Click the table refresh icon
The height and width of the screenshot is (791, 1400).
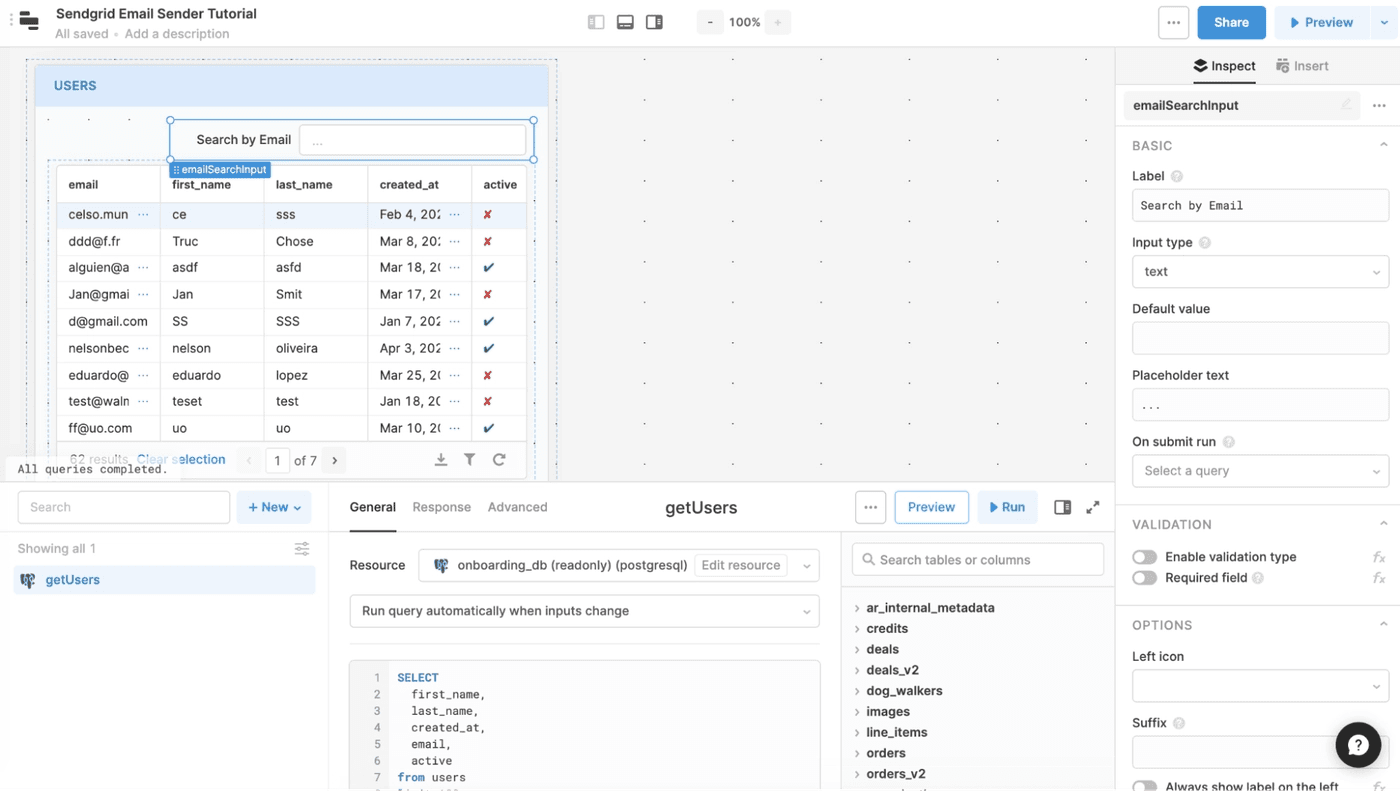[499, 460]
